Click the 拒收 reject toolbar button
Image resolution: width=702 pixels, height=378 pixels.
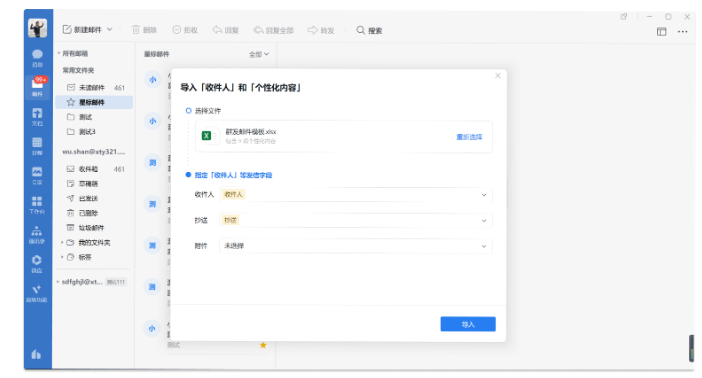click(185, 30)
